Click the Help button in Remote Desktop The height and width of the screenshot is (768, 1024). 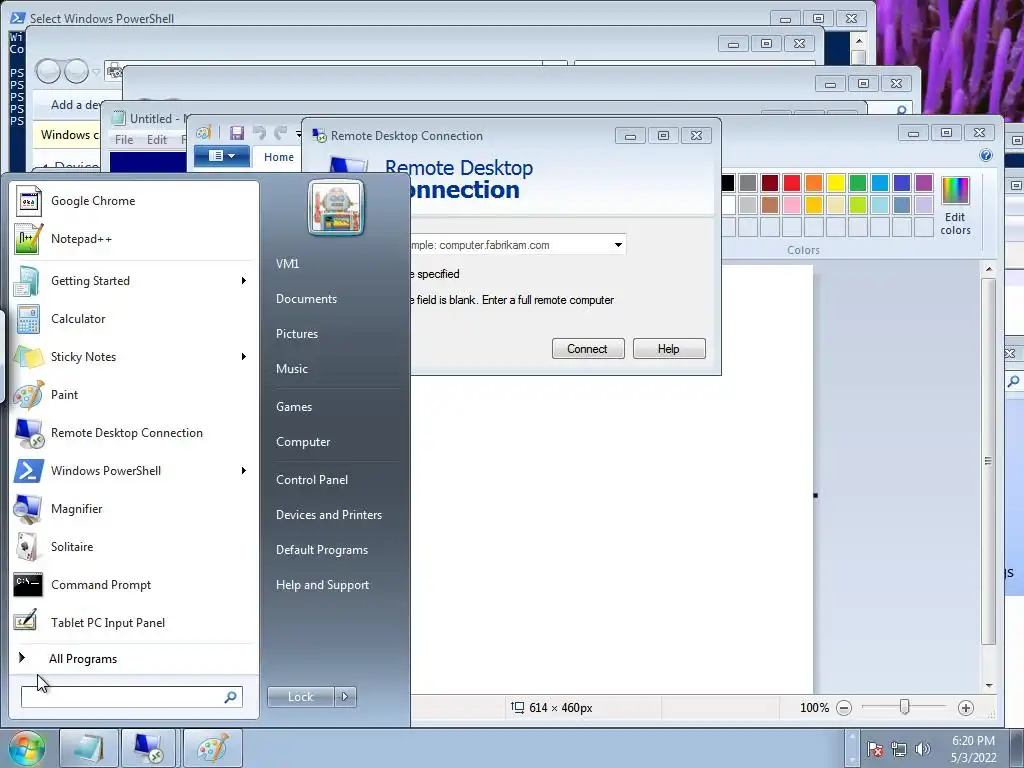[669, 349]
